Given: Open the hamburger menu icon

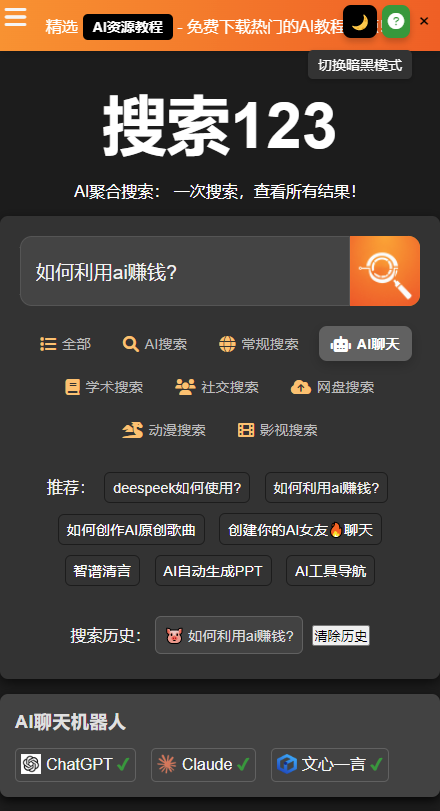Looking at the screenshot, I should [x=16, y=17].
